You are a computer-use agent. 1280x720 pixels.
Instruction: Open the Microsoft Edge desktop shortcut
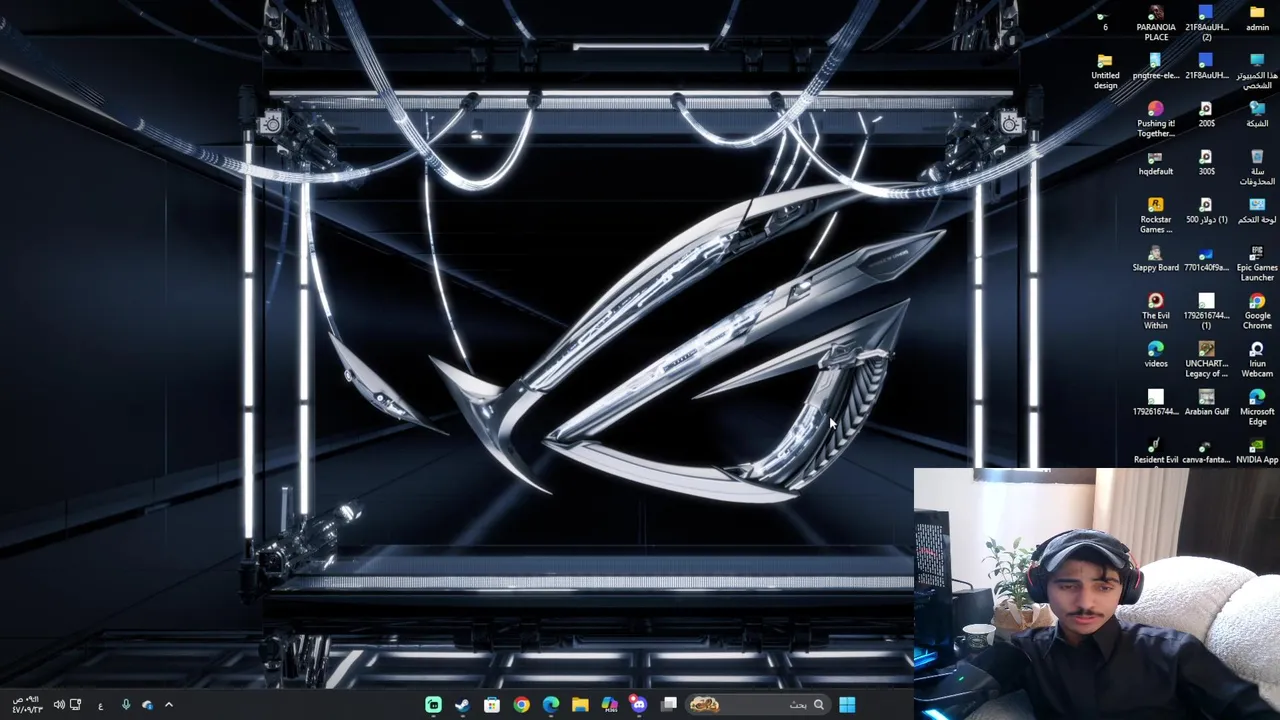(1257, 407)
